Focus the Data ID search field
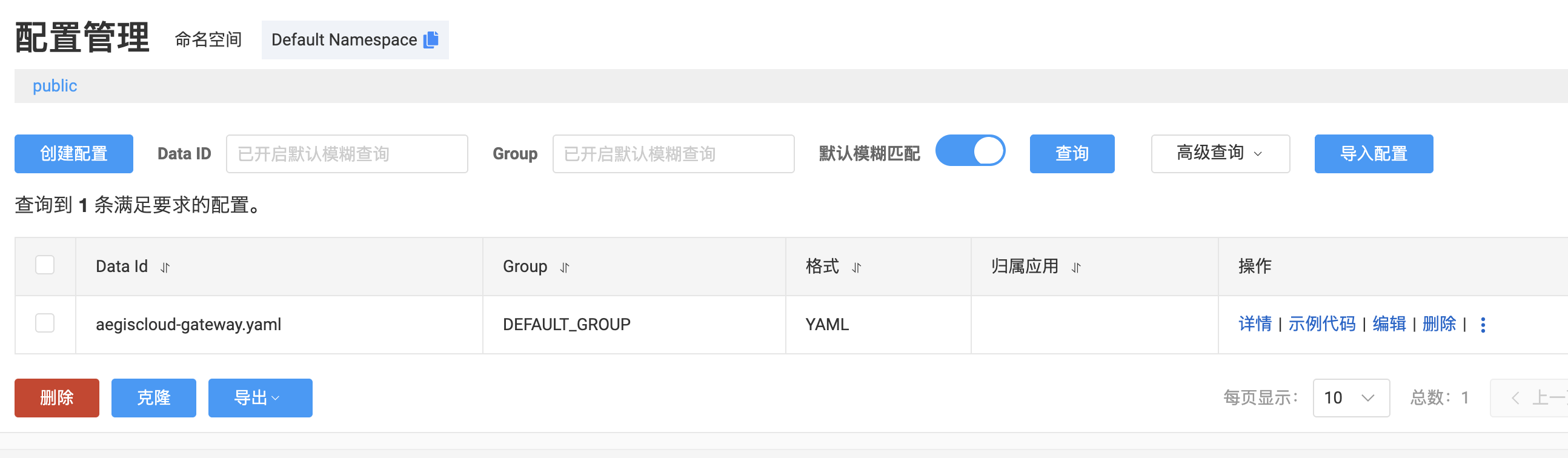The height and width of the screenshot is (458, 1568). tap(347, 153)
